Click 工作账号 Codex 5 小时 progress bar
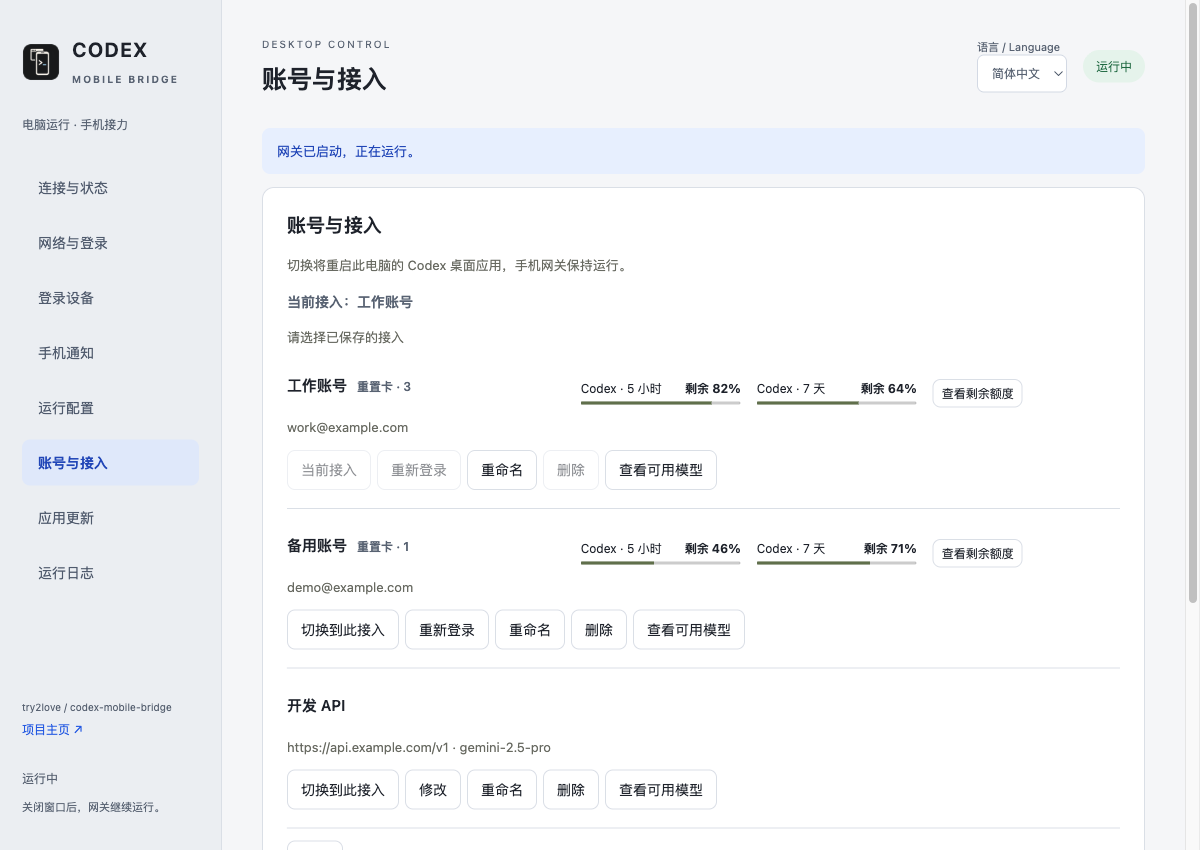Image resolution: width=1200 pixels, height=850 pixels. pos(661,403)
